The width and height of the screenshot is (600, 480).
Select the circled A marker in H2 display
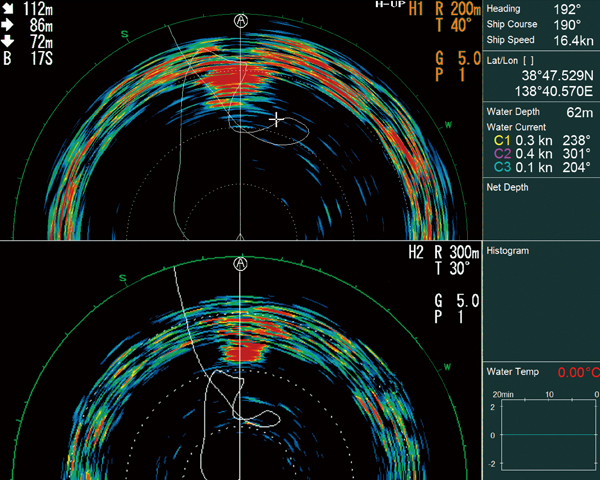pos(240,263)
